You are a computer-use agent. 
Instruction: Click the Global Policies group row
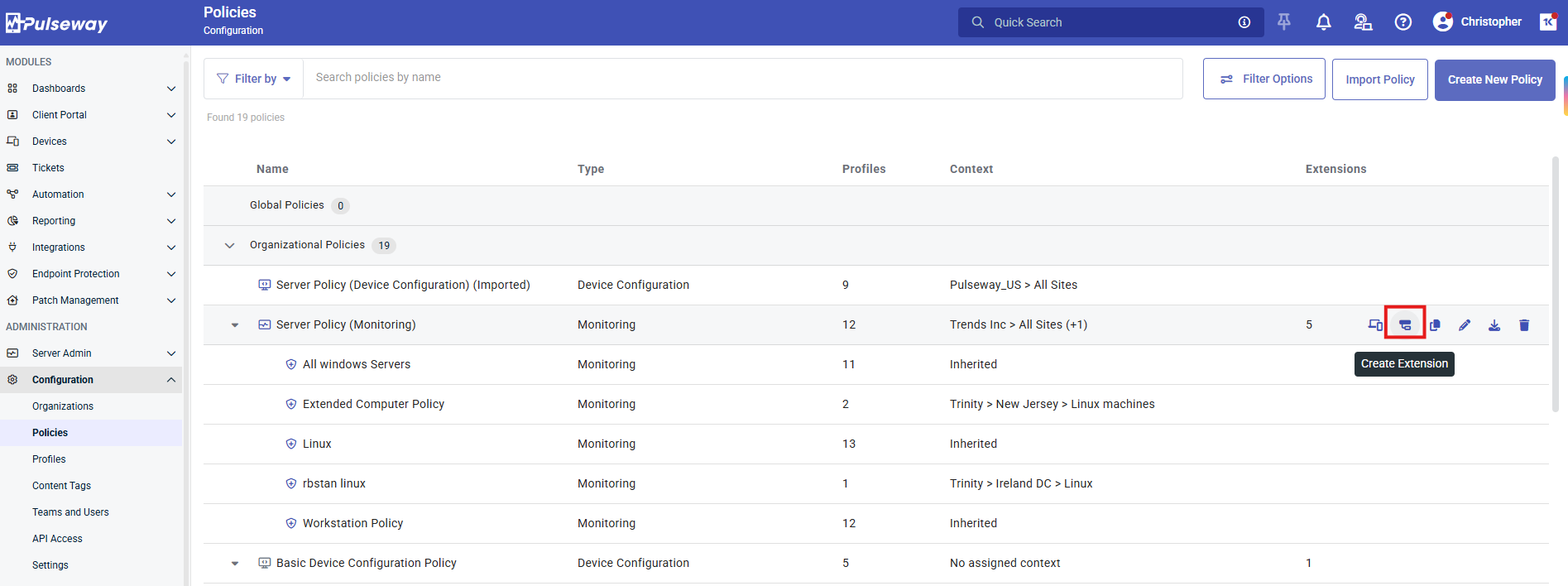coord(875,205)
